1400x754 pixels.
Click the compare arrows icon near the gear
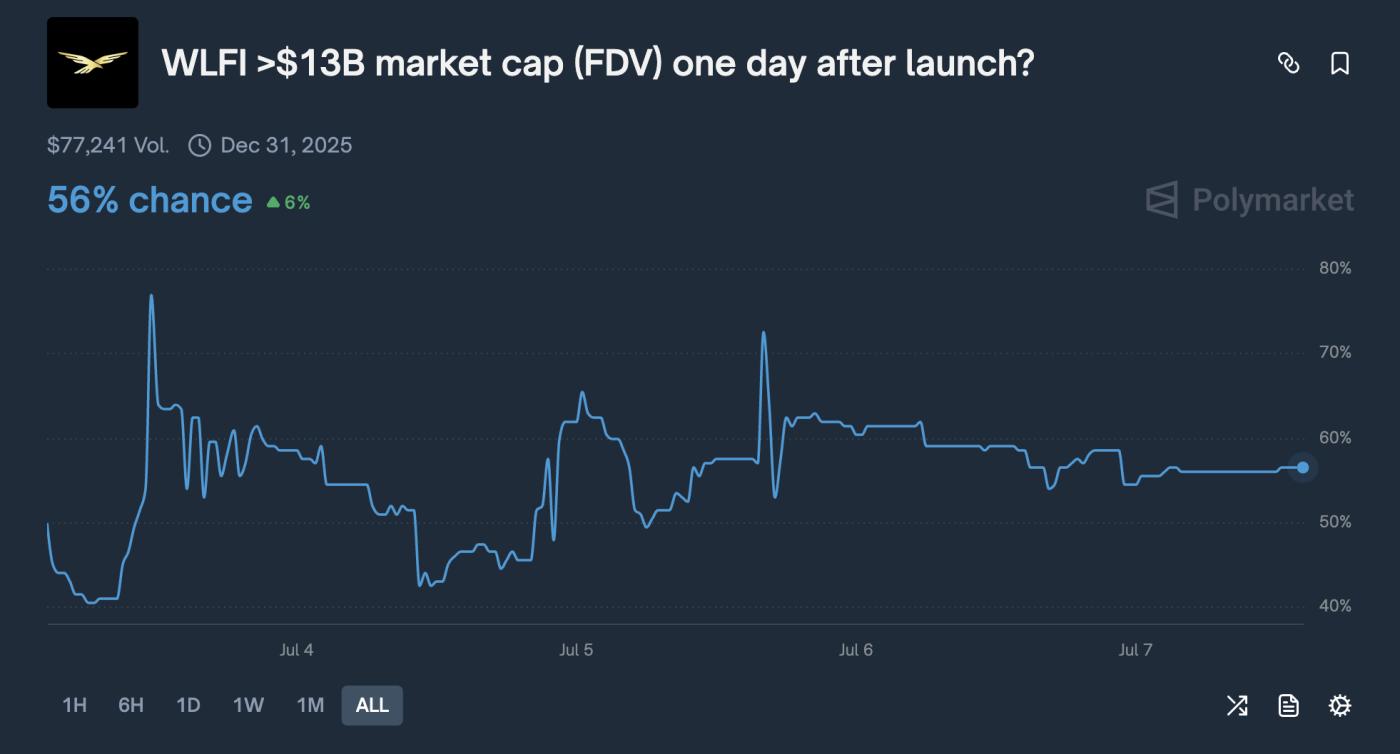coord(1238,705)
